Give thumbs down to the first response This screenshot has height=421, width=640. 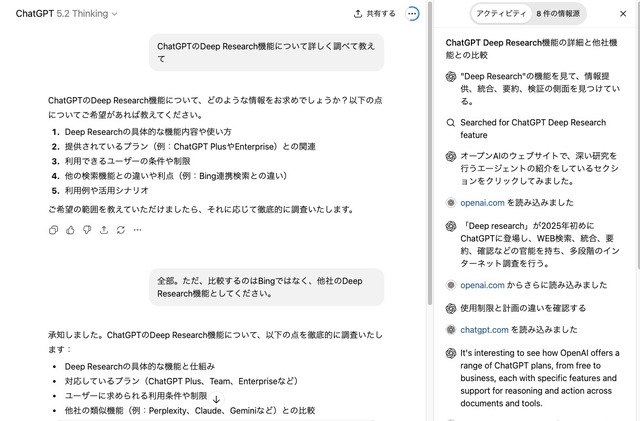(87, 230)
